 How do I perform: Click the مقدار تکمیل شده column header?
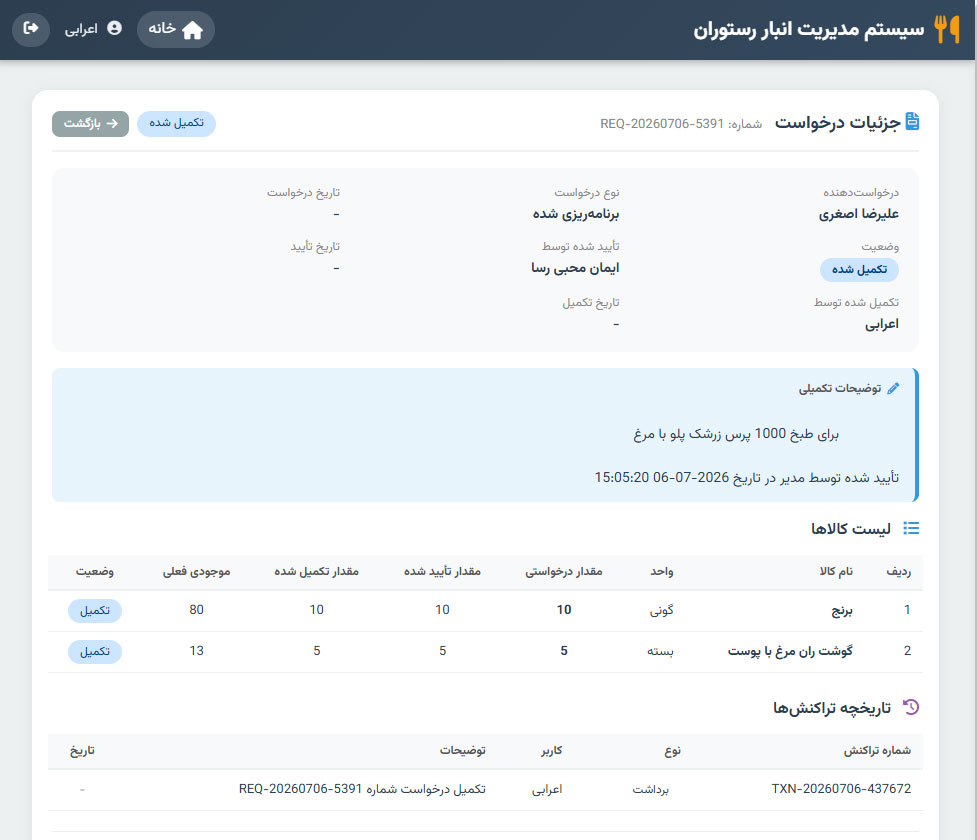pyautogui.click(x=317, y=571)
